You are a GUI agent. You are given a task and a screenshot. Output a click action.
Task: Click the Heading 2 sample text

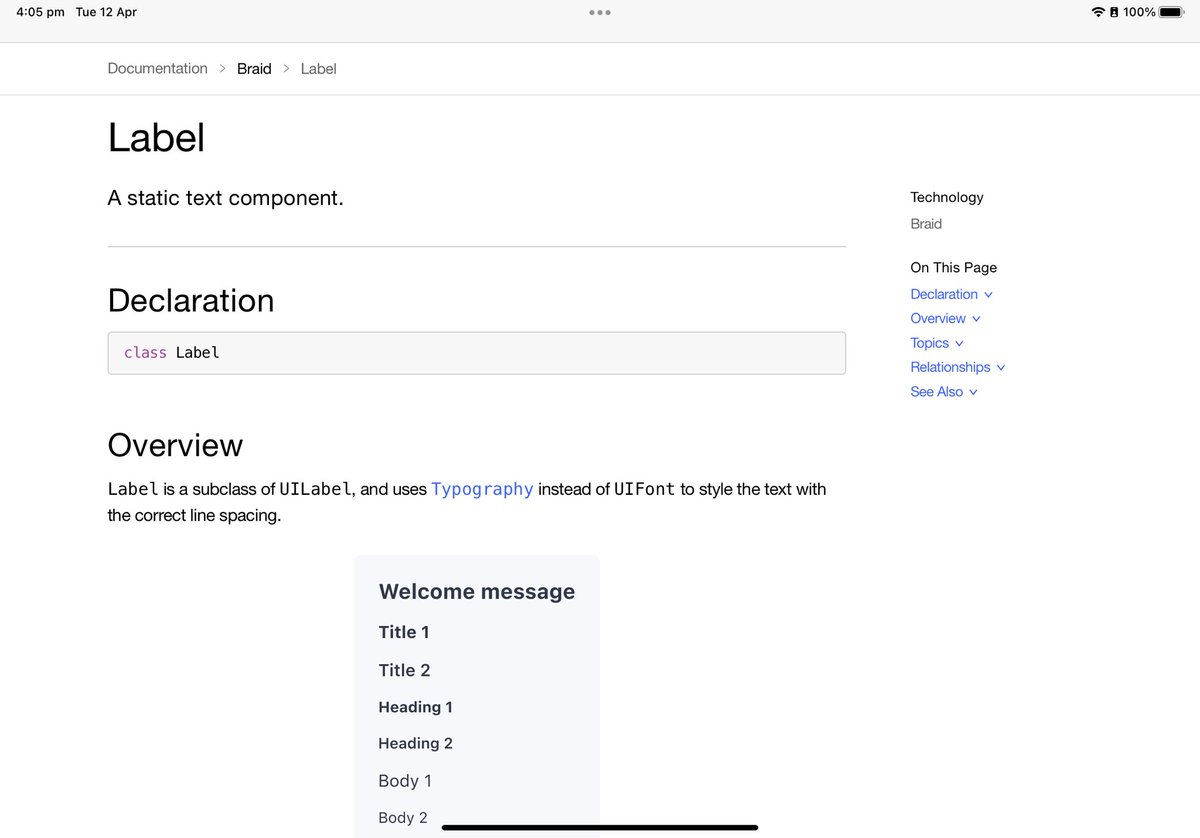point(415,743)
